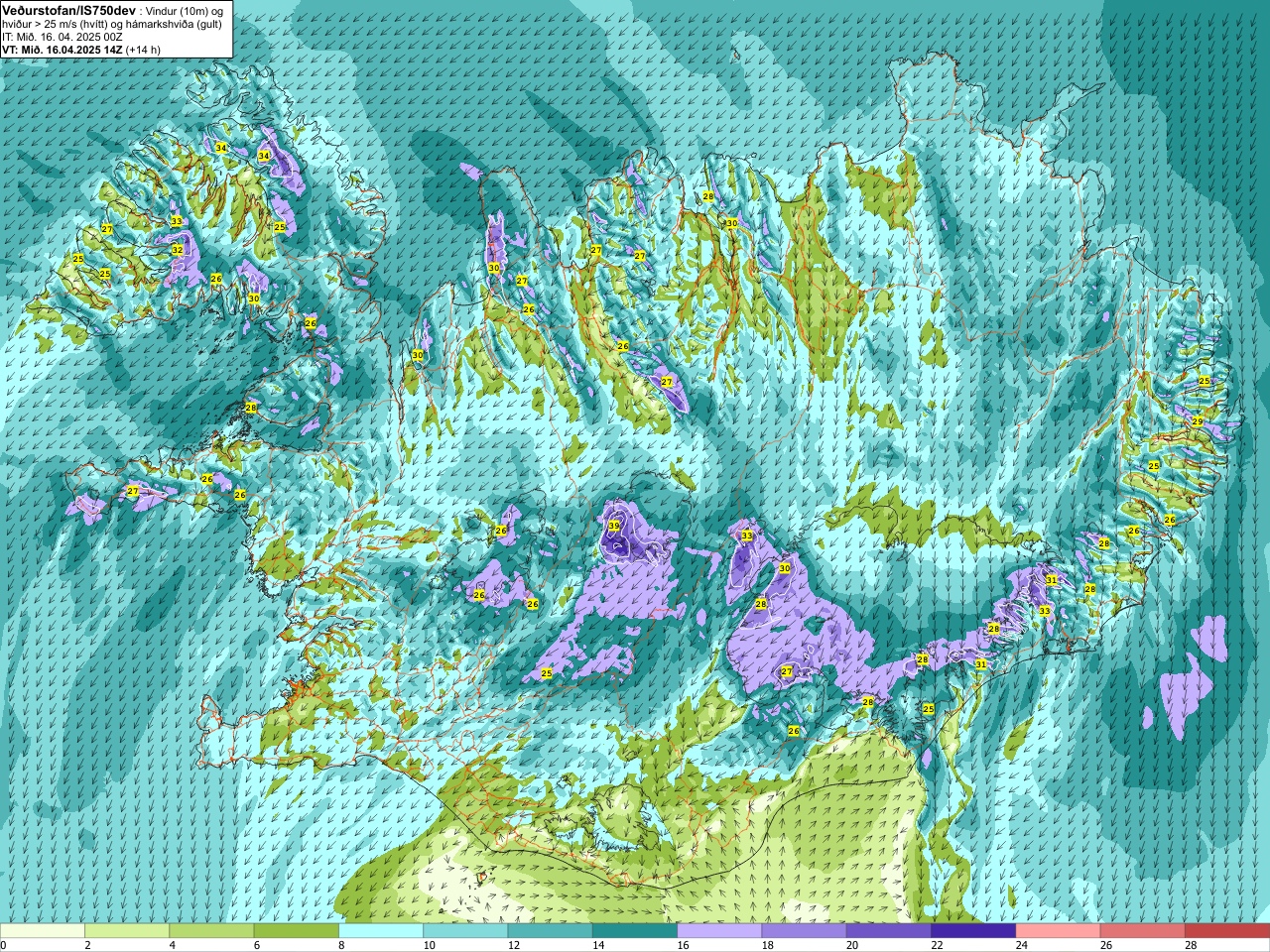
Task: Click the legend scale number '24'
Action: [x=1023, y=945]
